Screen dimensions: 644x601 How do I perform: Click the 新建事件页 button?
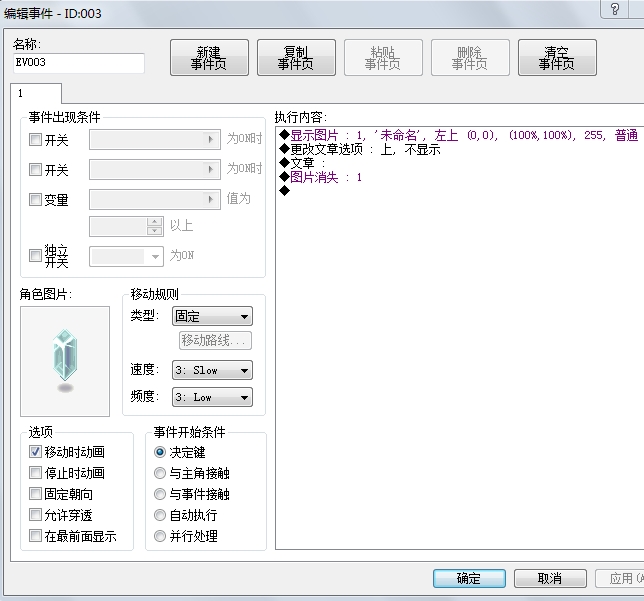209,58
